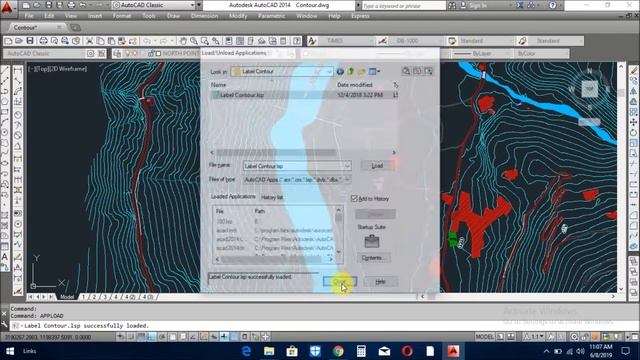Open the Layer Properties Manager icon
640x360 pixels.
click(117, 53)
